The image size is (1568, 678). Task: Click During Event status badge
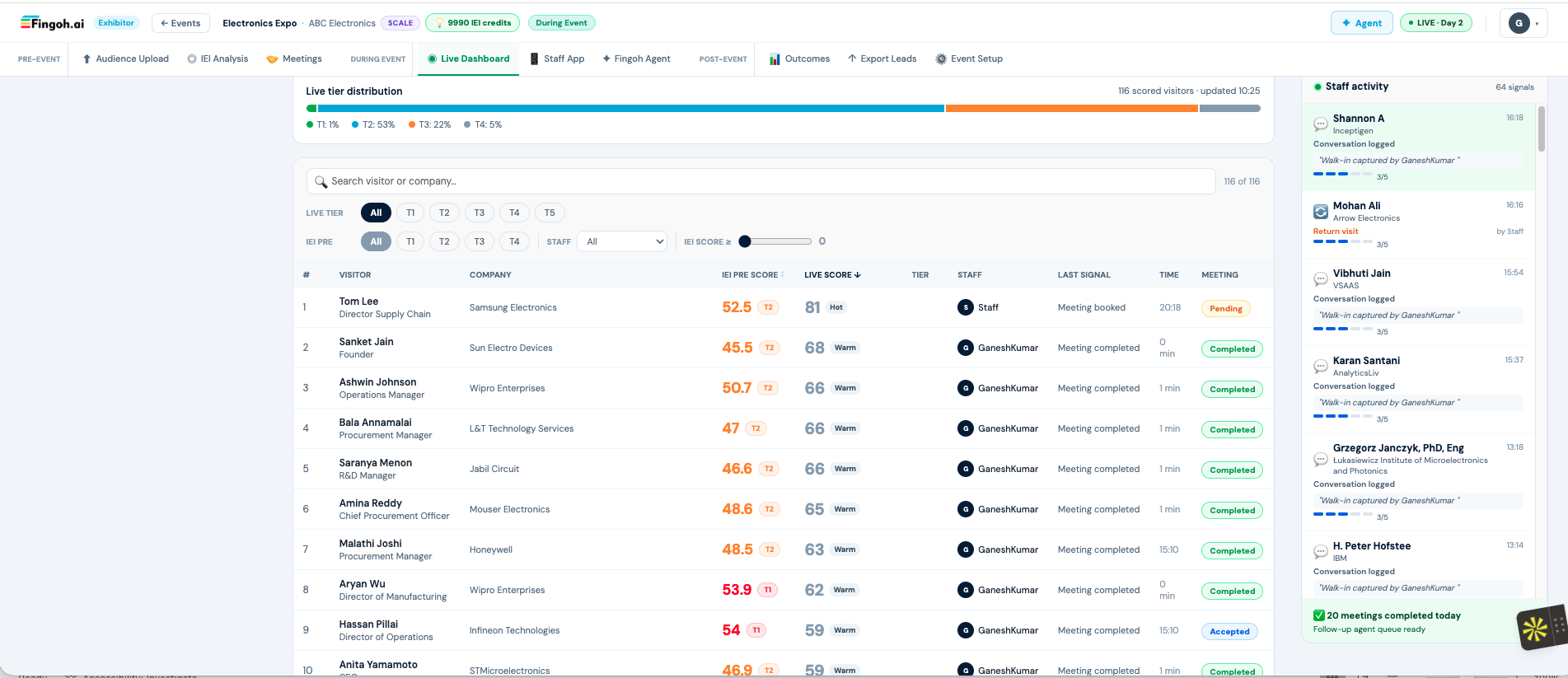[x=561, y=23]
